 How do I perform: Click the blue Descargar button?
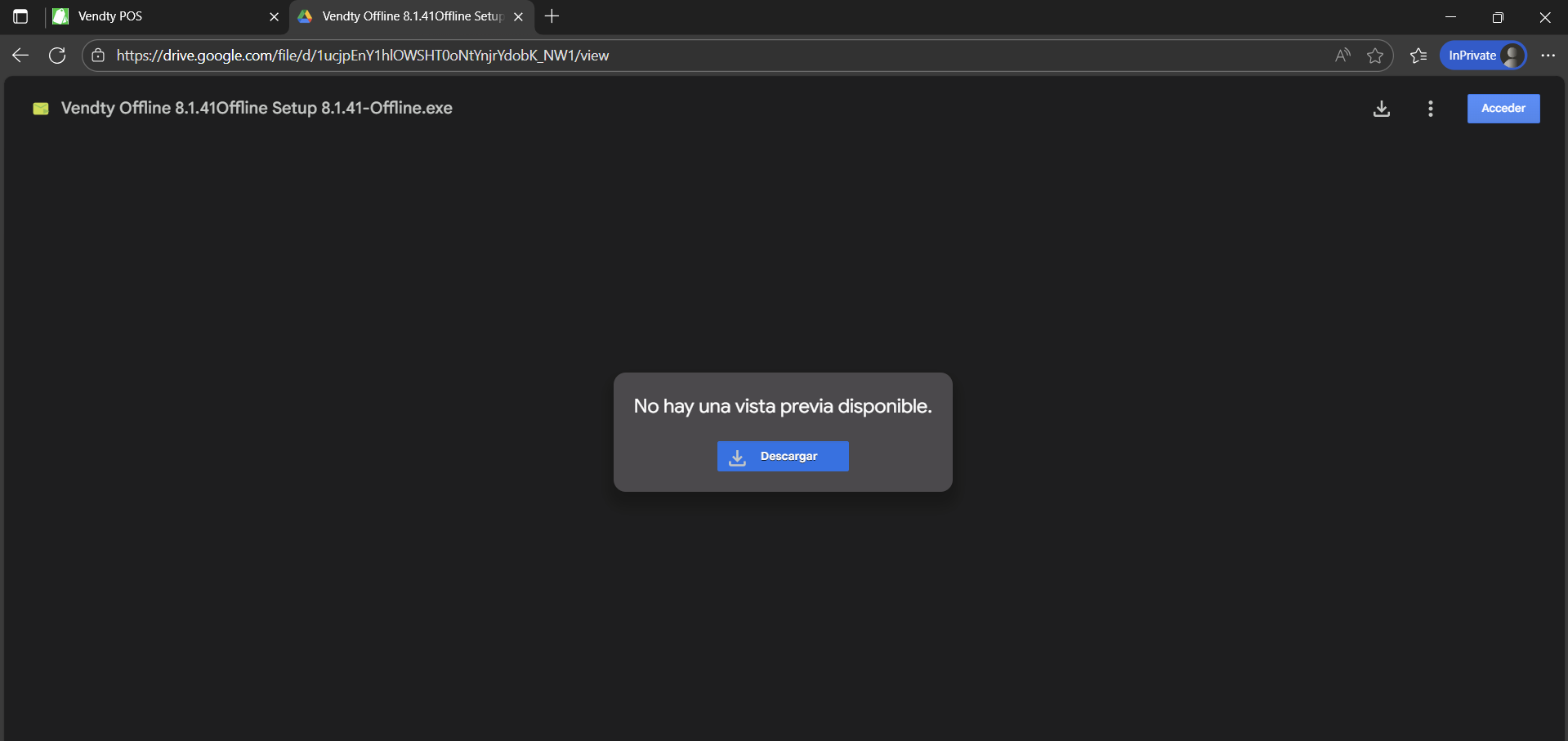click(783, 456)
